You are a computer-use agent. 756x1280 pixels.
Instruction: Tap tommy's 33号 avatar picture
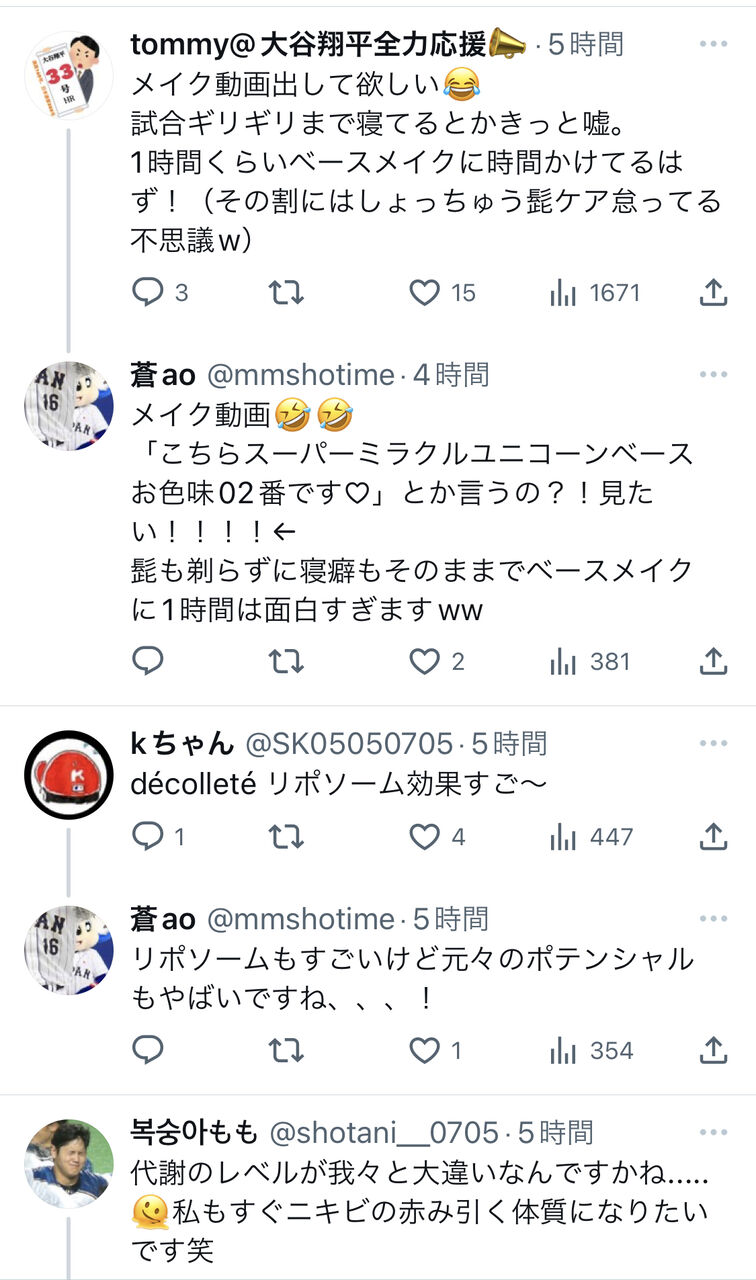point(69,76)
